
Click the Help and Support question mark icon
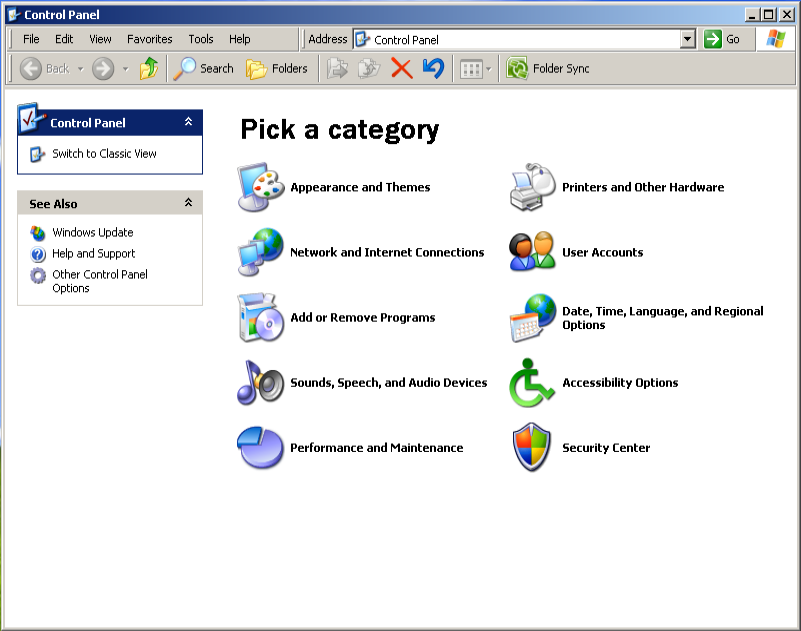pyautogui.click(x=38, y=254)
